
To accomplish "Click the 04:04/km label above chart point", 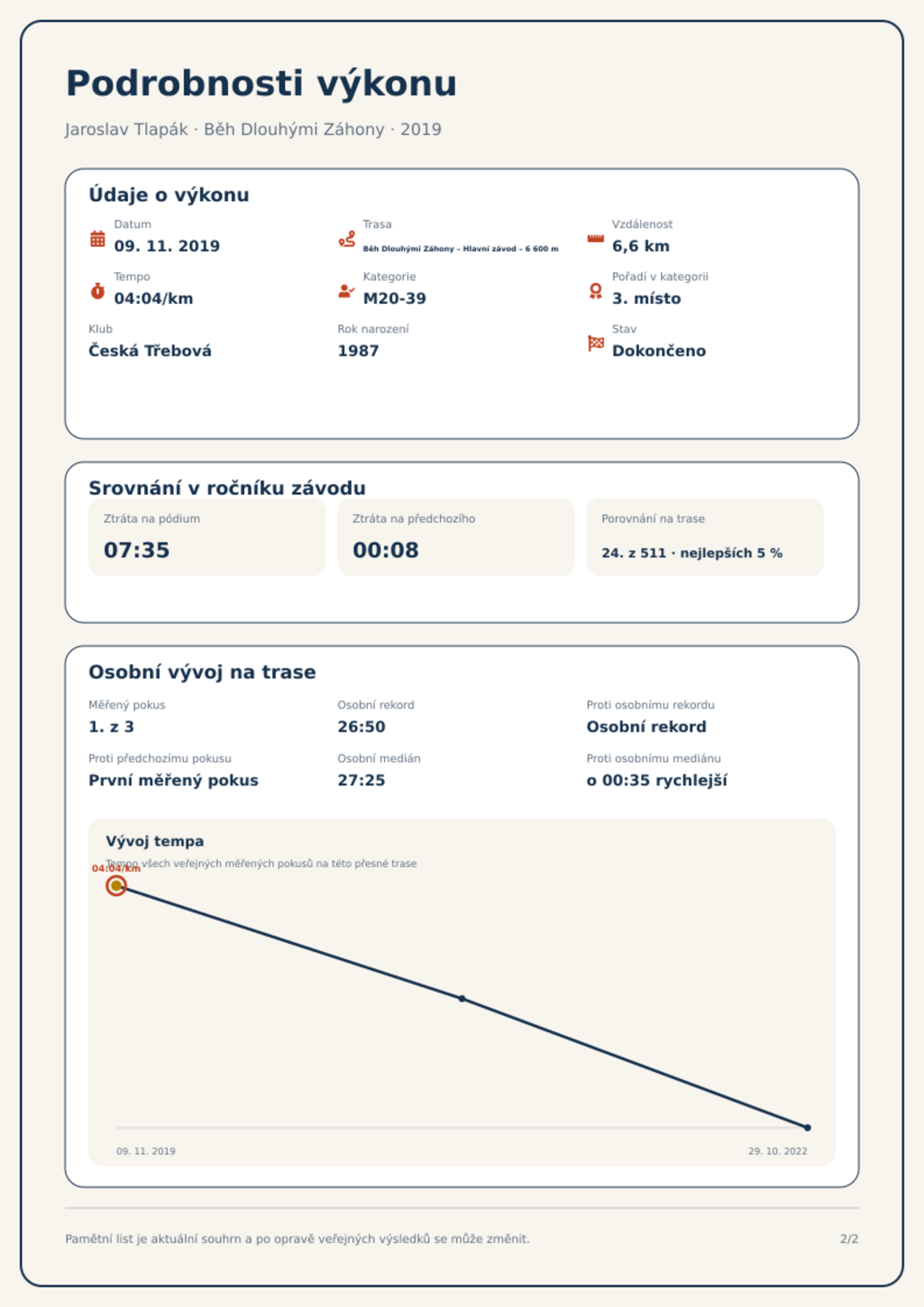I will click(x=116, y=868).
